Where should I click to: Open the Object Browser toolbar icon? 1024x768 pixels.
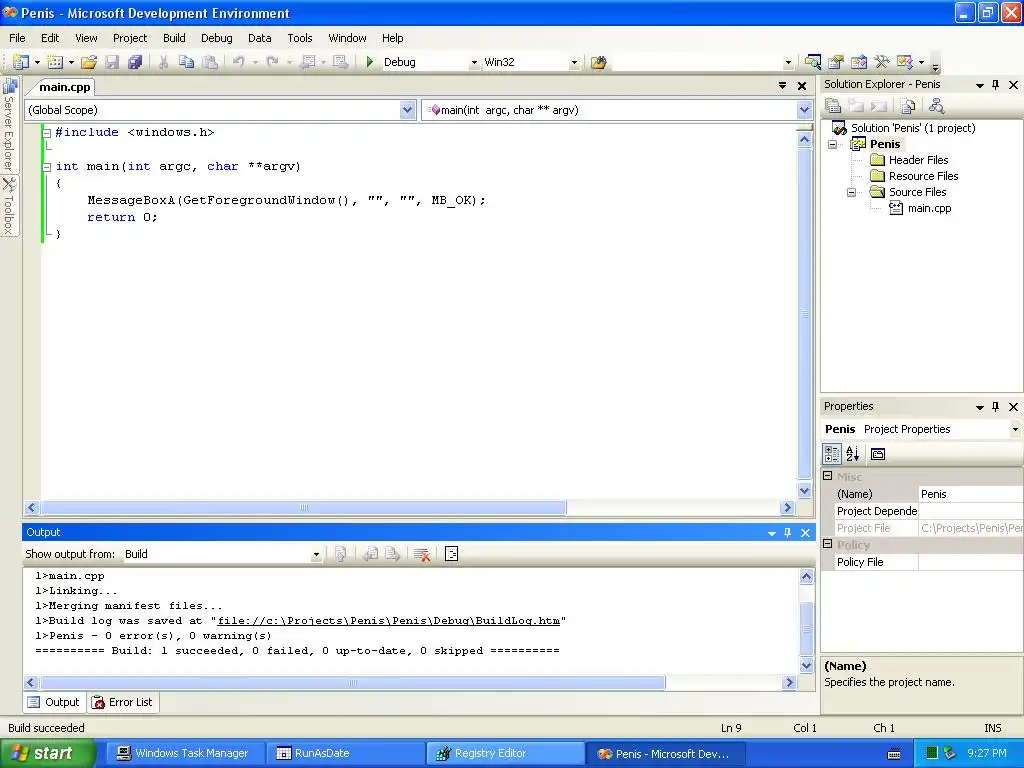tap(859, 62)
